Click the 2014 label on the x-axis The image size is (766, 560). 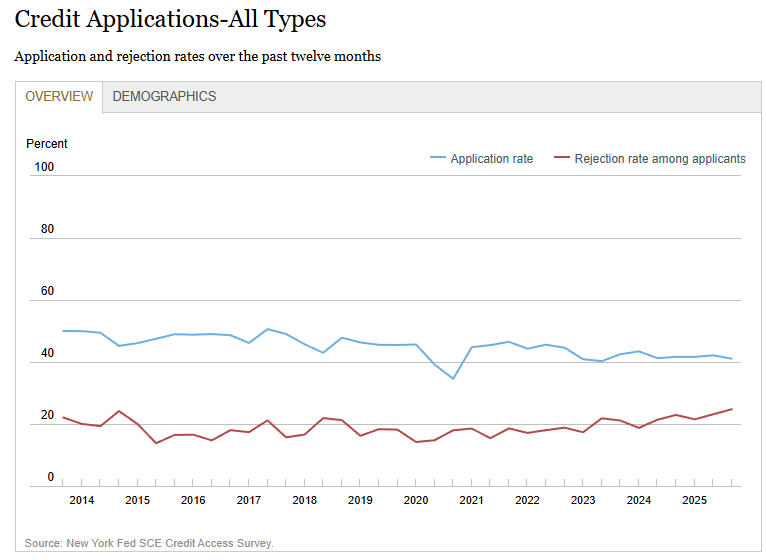(82, 500)
